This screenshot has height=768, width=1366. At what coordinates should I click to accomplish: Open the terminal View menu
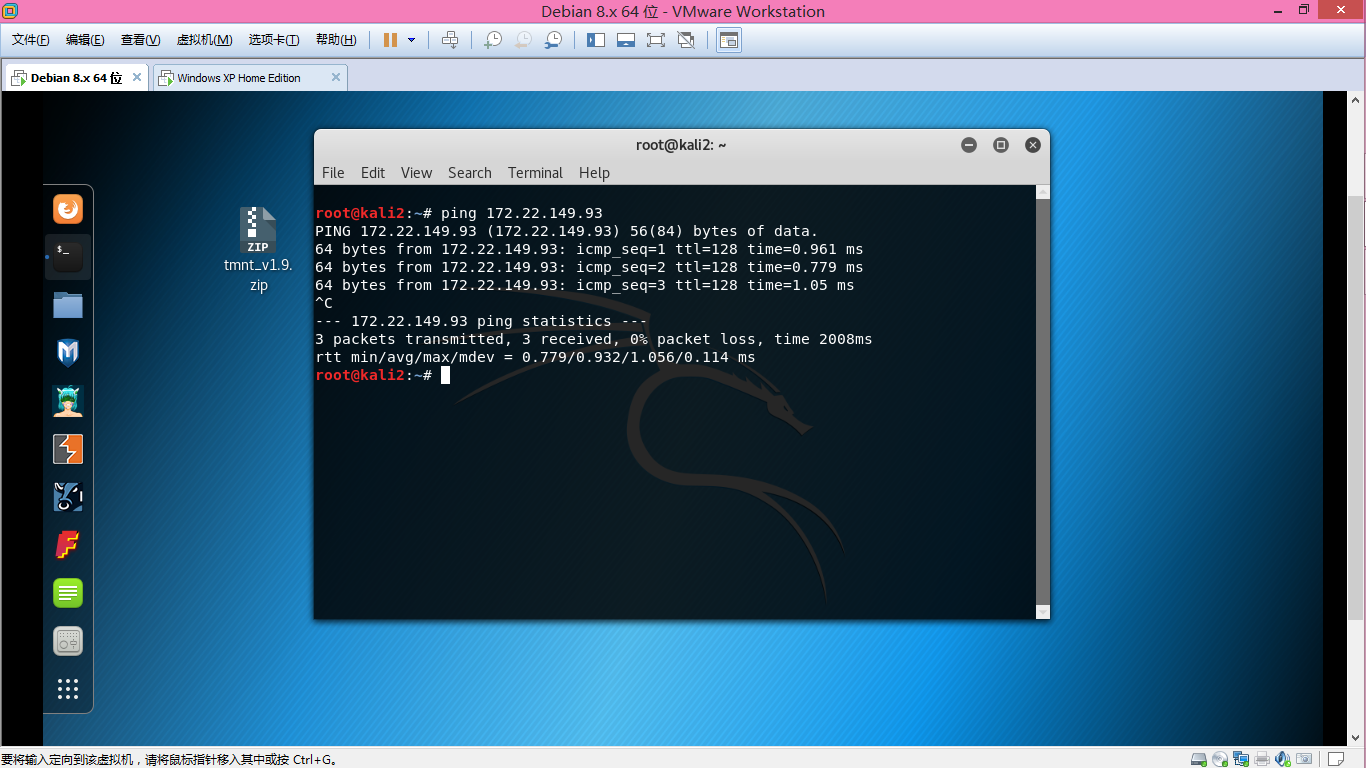(416, 173)
